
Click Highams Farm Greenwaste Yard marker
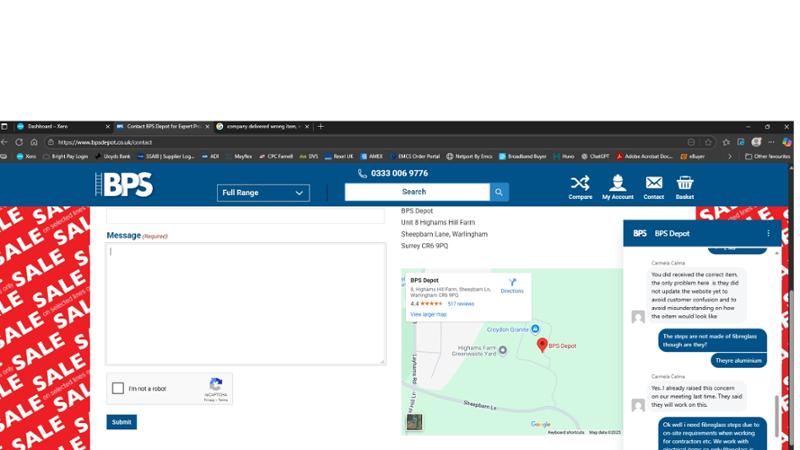click(503, 350)
